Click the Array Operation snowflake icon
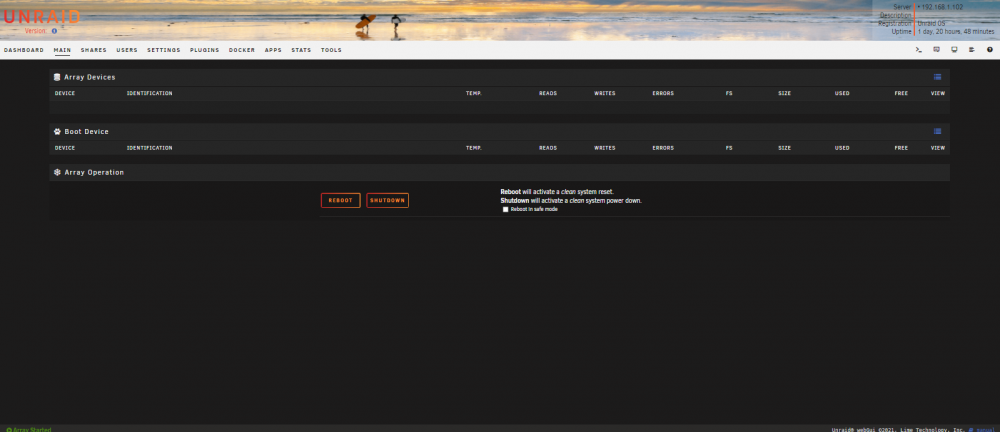Viewport: 1000px width, 432px height. 57,172
